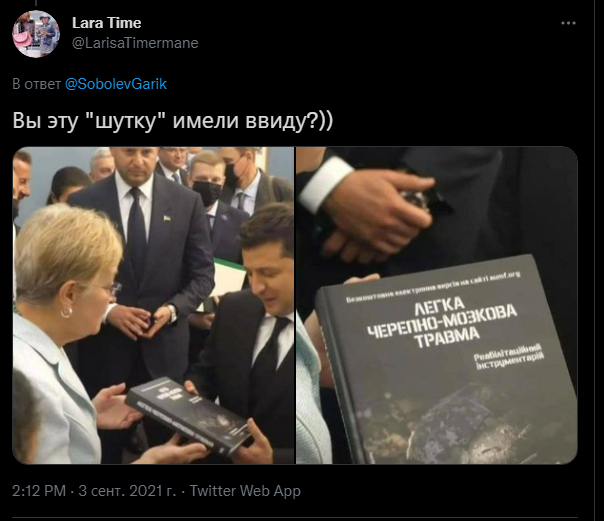Open the right photo of the book cover

pos(437,305)
